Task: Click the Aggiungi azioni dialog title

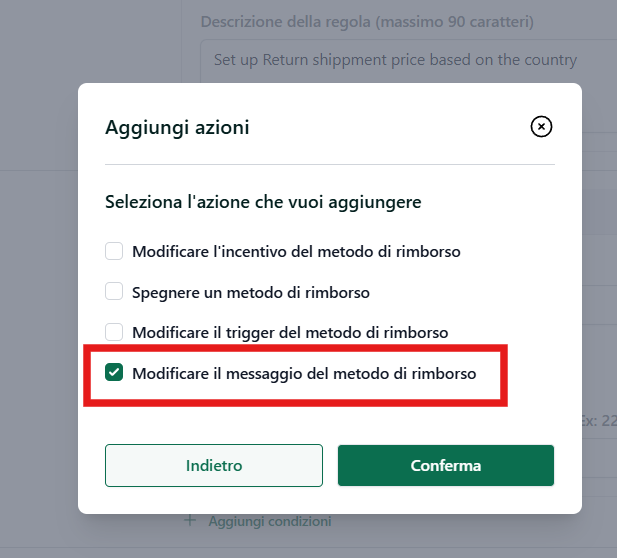Action: [177, 127]
